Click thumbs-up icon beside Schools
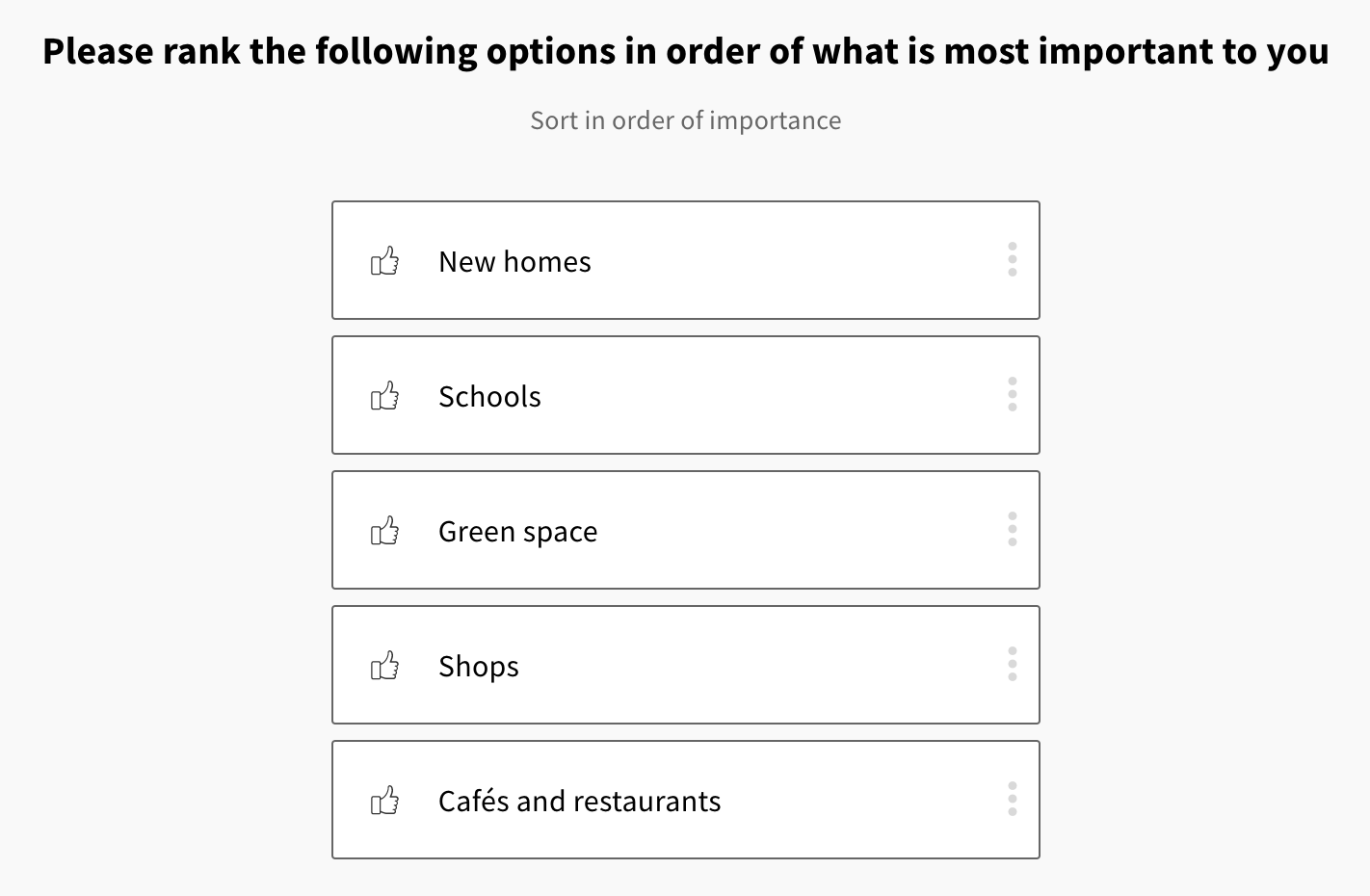The image size is (1370, 896). tap(385, 396)
